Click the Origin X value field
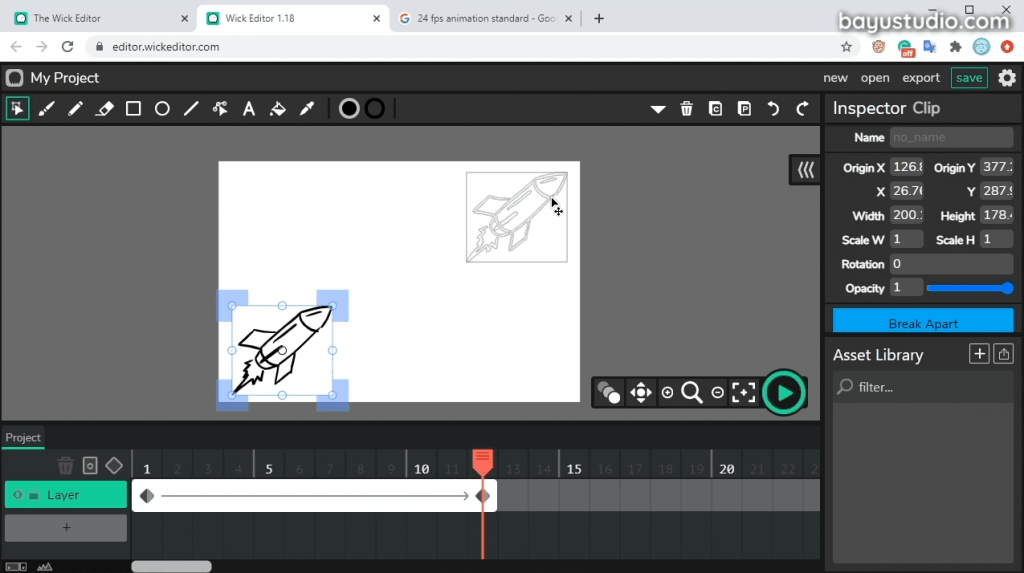The width and height of the screenshot is (1024, 573). 906,167
